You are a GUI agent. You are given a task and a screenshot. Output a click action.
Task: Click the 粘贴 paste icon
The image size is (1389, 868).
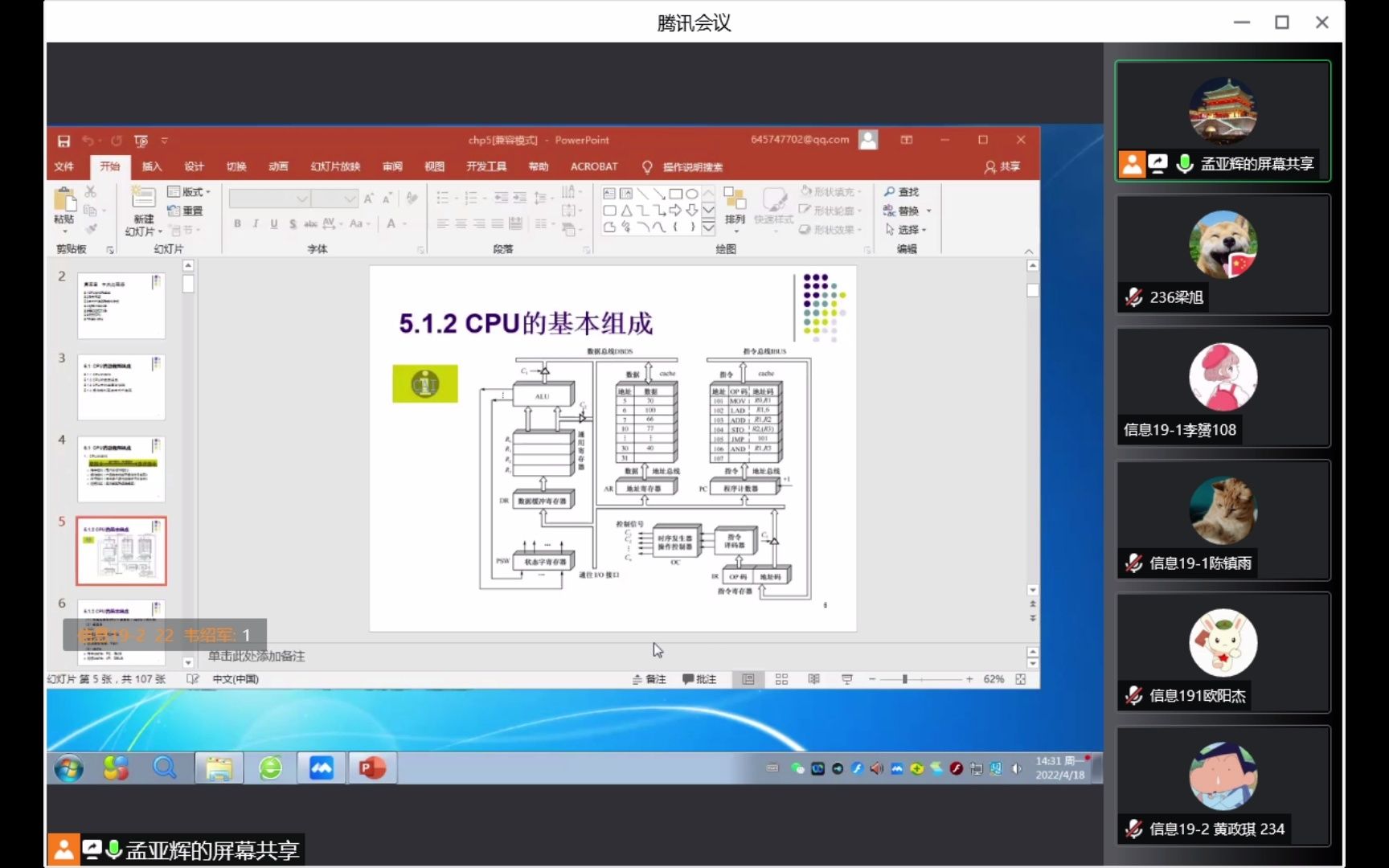64,199
